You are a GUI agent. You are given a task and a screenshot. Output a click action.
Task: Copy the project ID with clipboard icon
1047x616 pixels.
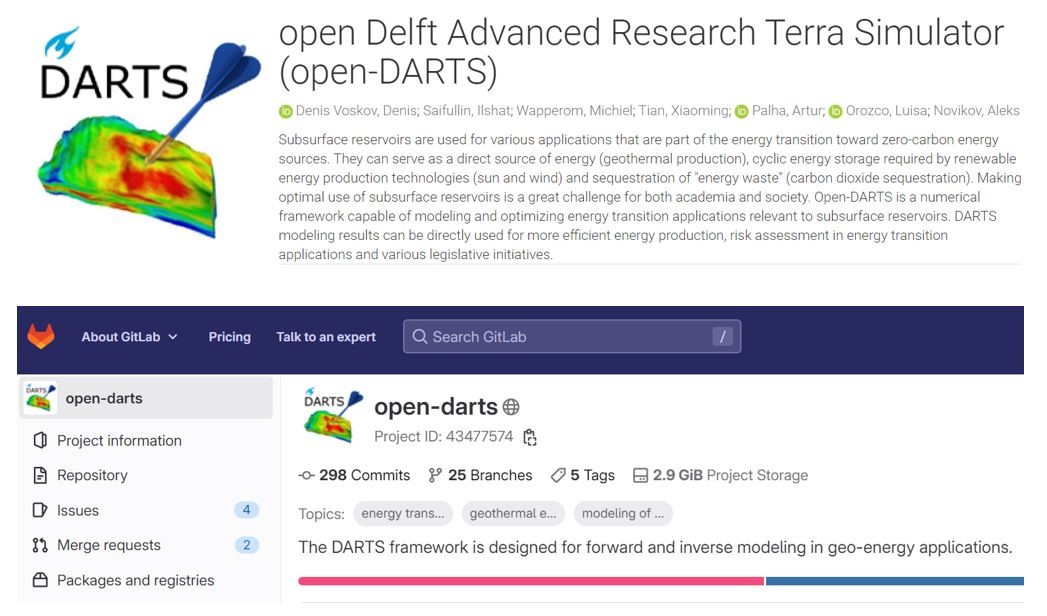[x=530, y=437]
